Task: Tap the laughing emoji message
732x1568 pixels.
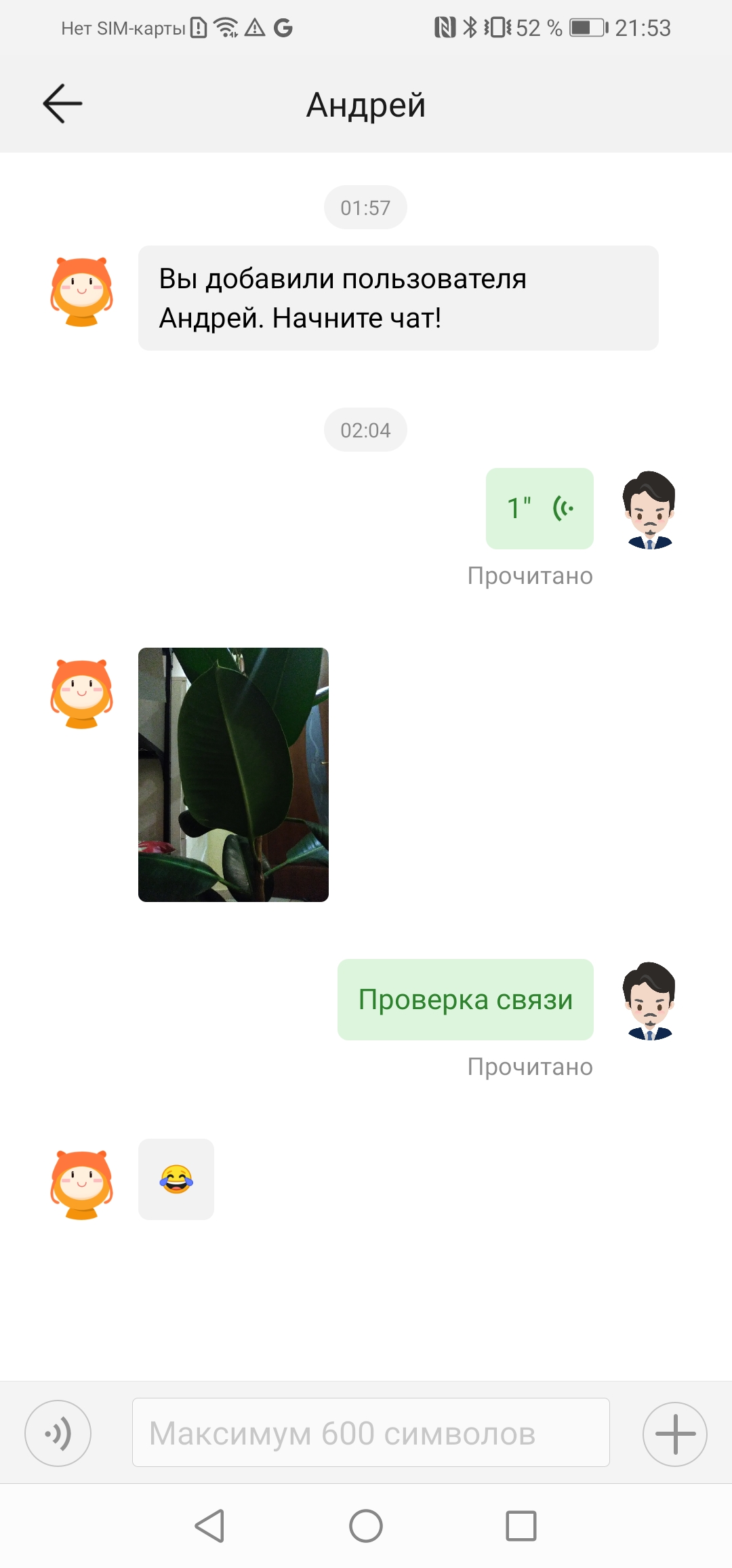Action: (x=176, y=1179)
